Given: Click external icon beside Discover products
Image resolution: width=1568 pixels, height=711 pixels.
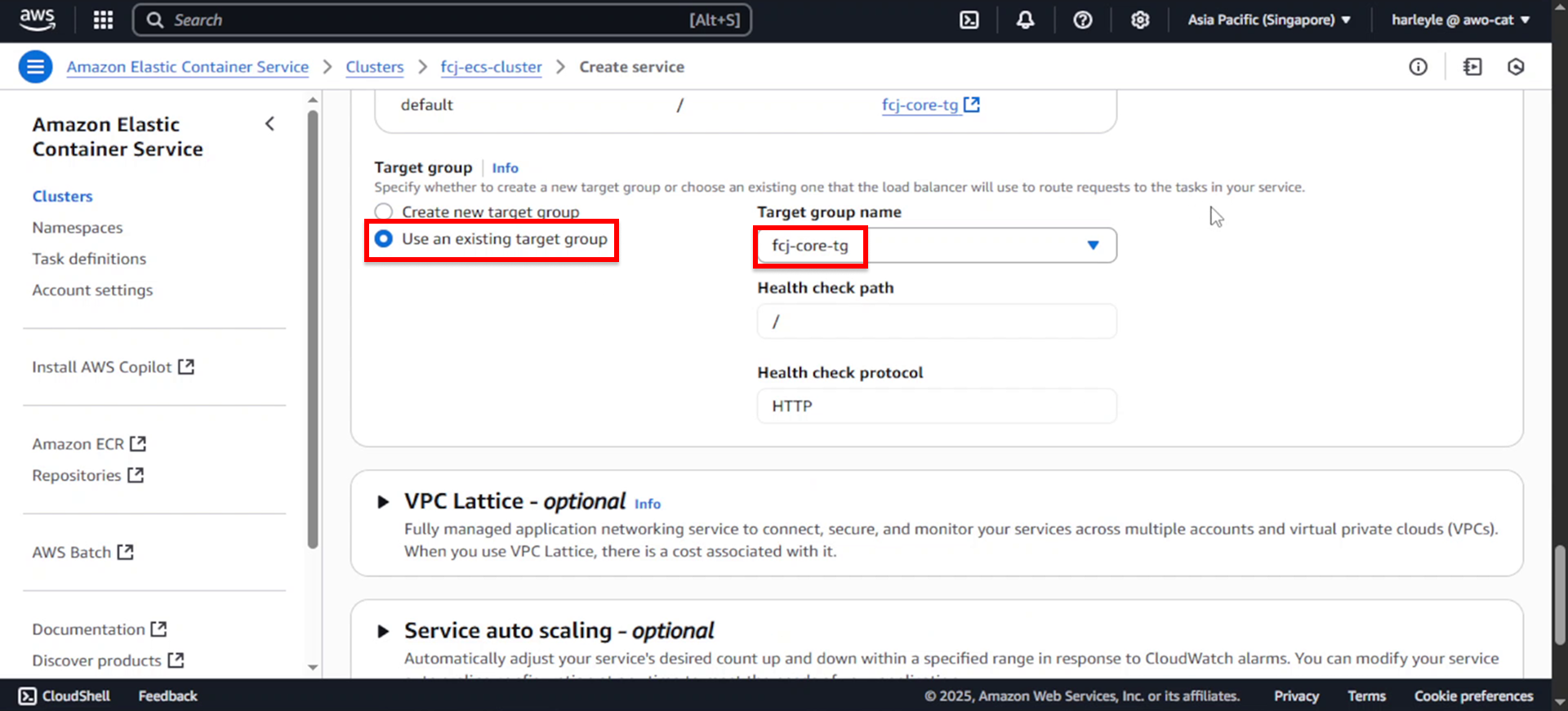Looking at the screenshot, I should click(x=176, y=660).
